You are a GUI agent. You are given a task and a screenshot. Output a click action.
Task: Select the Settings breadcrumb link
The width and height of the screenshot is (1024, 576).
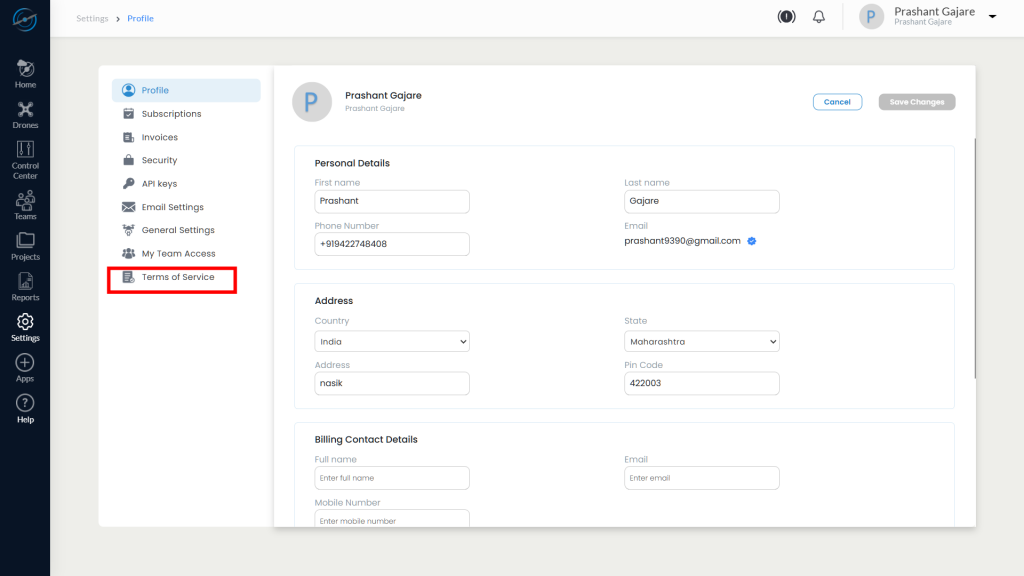(x=91, y=18)
